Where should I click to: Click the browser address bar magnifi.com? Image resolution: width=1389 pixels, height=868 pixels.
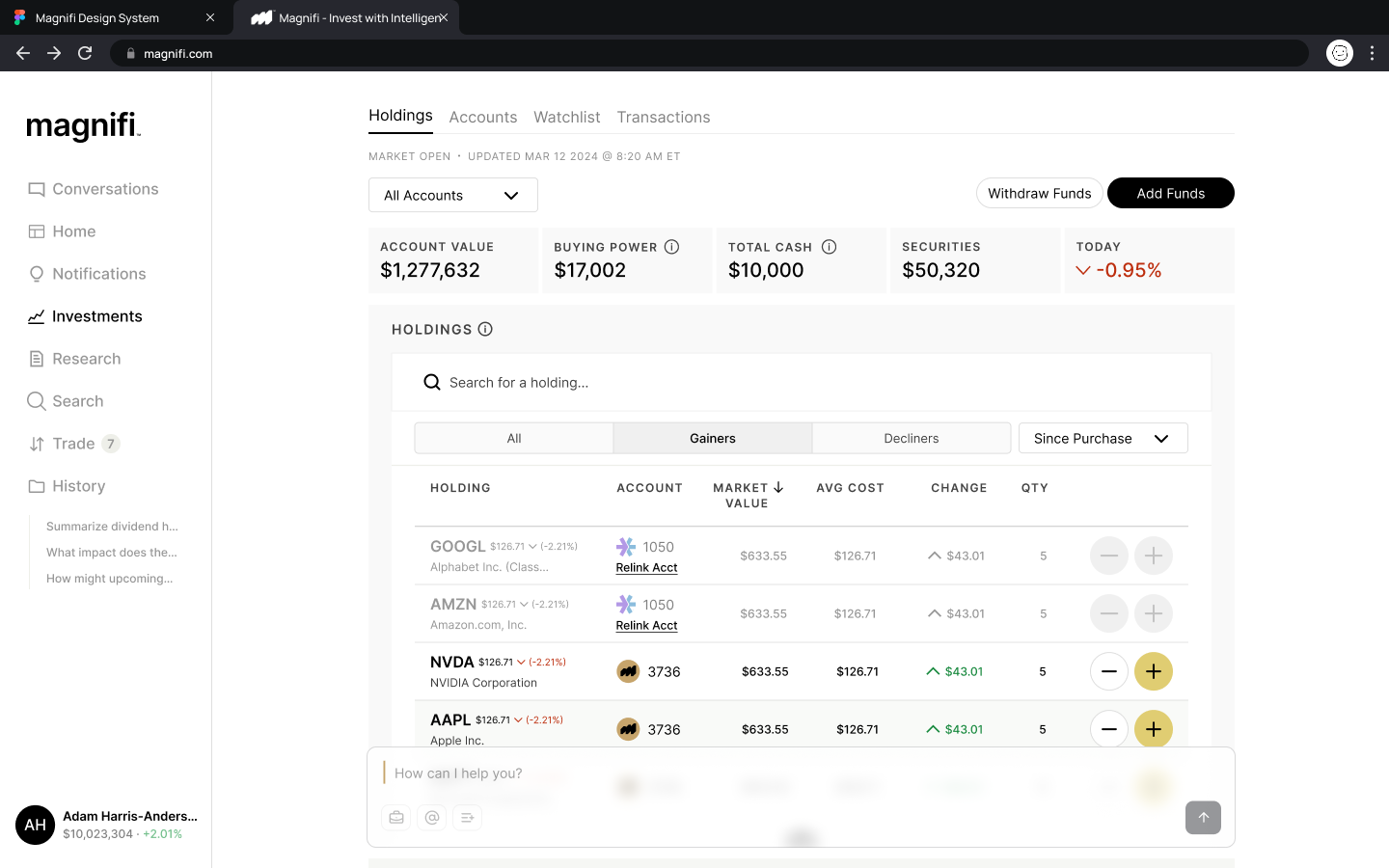tap(709, 53)
